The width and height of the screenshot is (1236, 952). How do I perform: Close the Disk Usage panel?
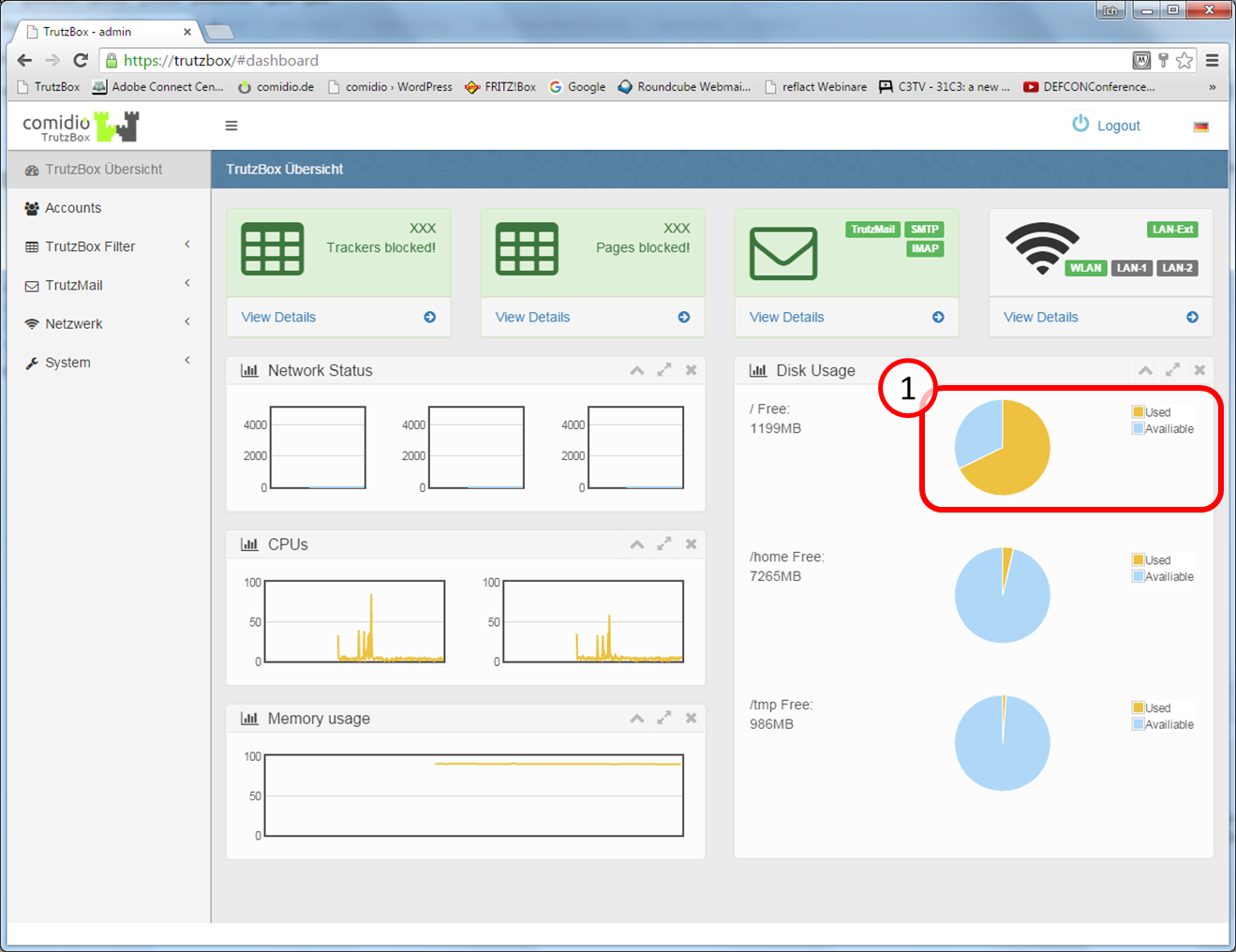(1199, 370)
